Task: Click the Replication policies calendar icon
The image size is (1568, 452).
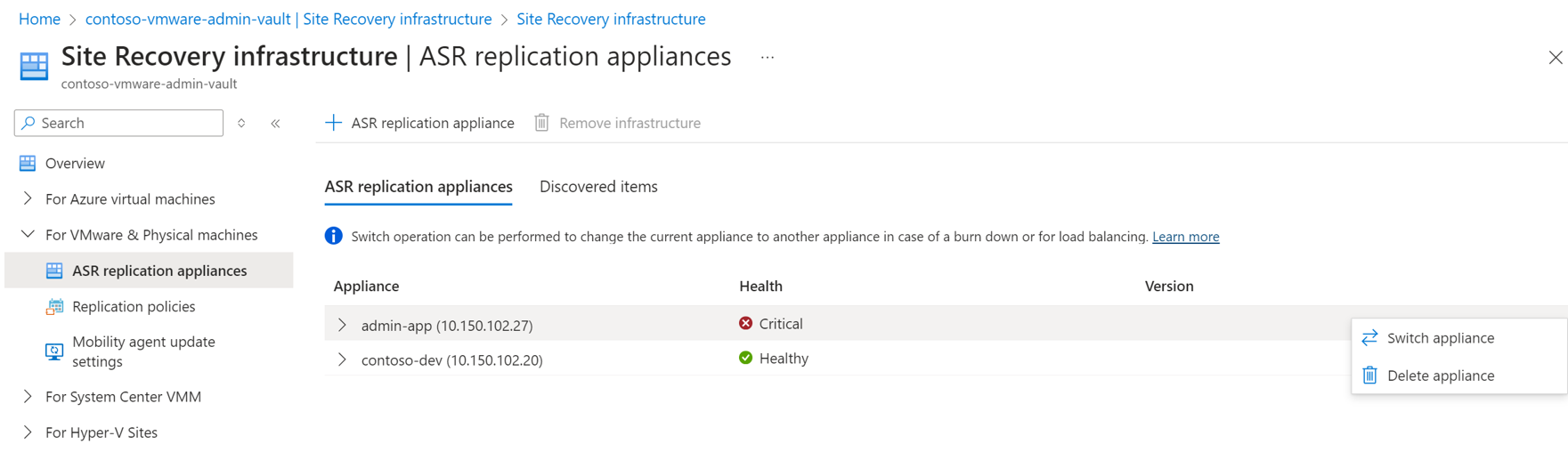Action: 54,307
